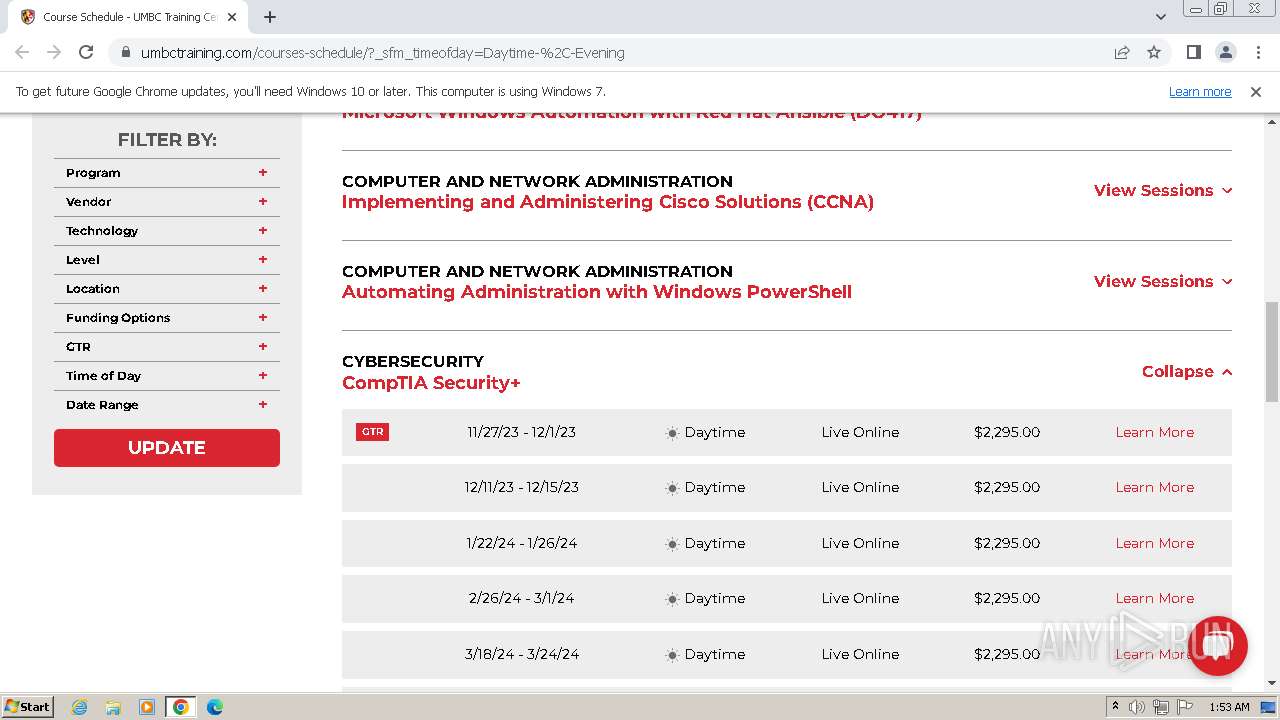Click the Chrome taskbar icon

point(181,707)
